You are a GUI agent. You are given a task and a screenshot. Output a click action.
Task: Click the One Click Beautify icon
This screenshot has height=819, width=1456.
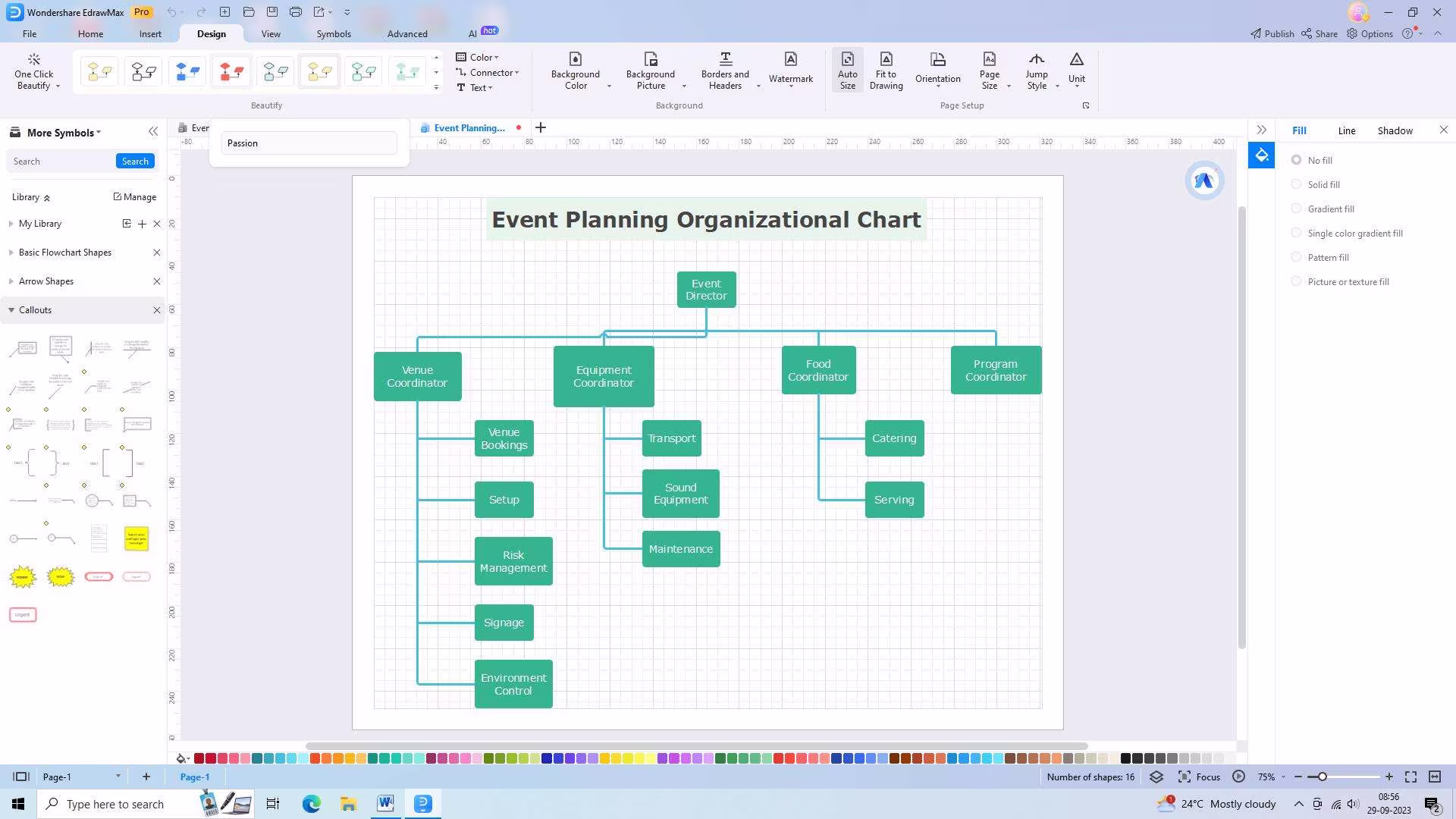(x=33, y=60)
